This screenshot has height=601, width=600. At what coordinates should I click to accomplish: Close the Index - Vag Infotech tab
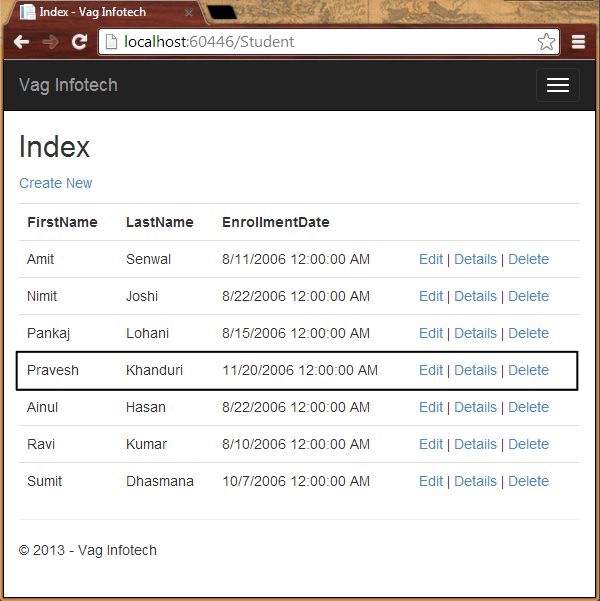189,13
